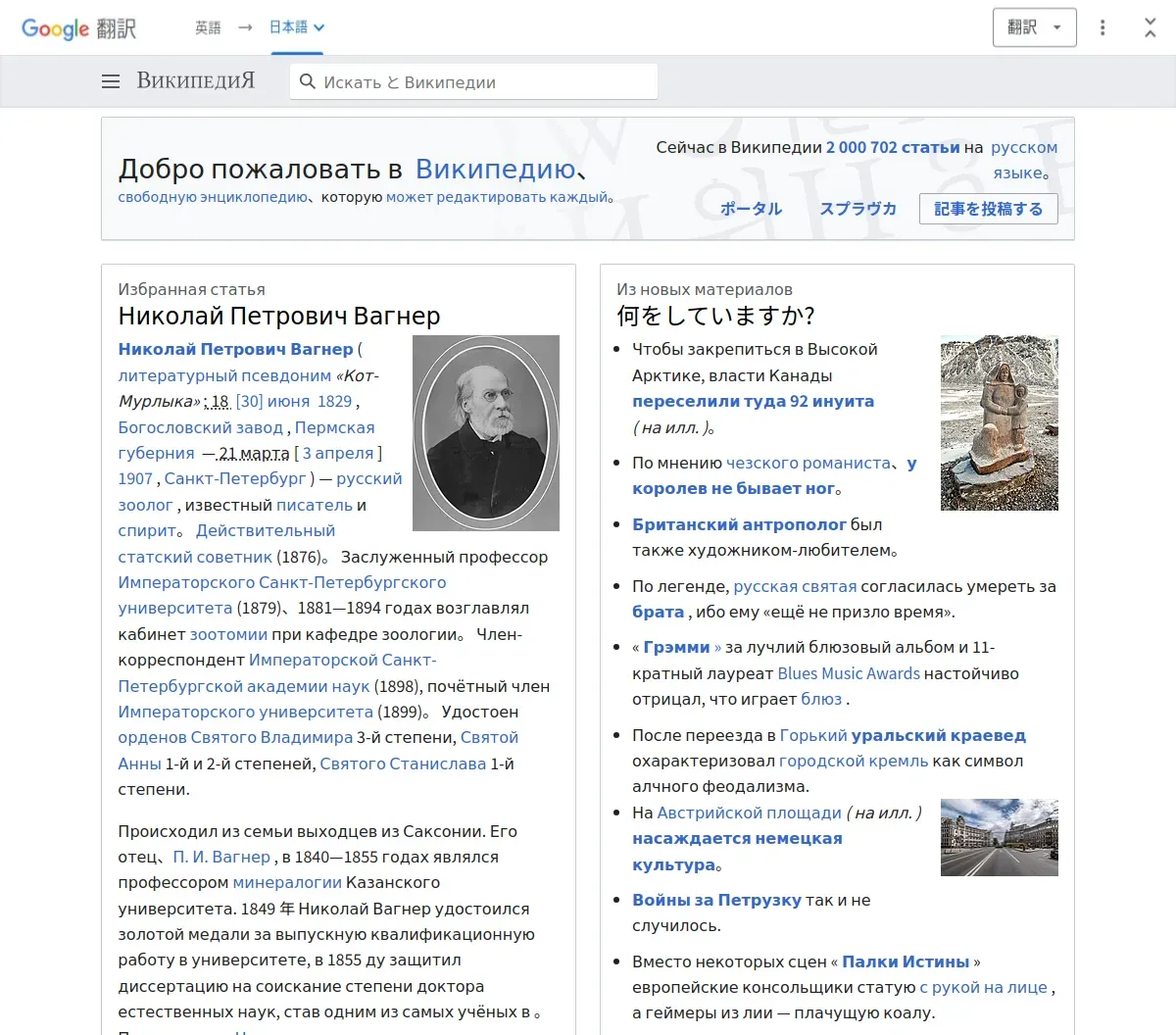Click the 記事を投稿する button
The height and width of the screenshot is (1035, 1176).
(x=989, y=209)
